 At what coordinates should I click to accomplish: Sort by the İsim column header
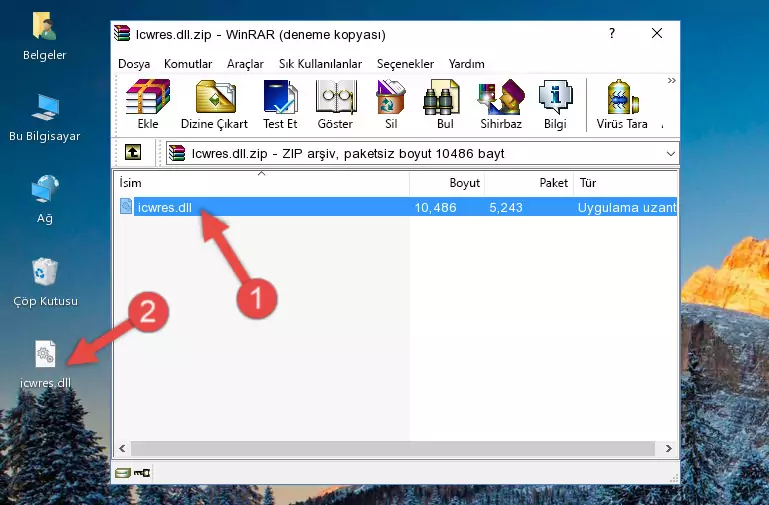[262, 183]
